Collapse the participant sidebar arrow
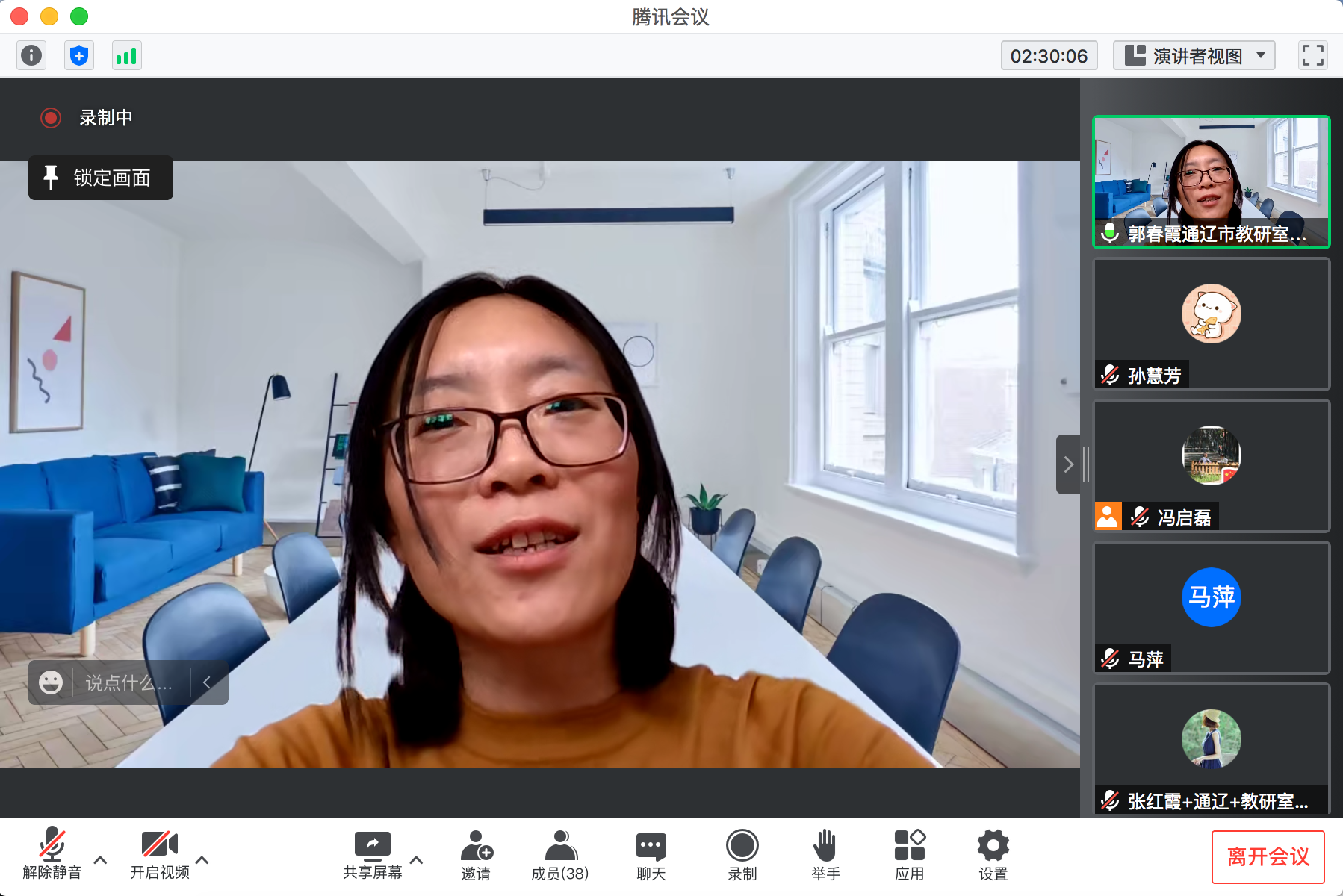 pos(1068,464)
